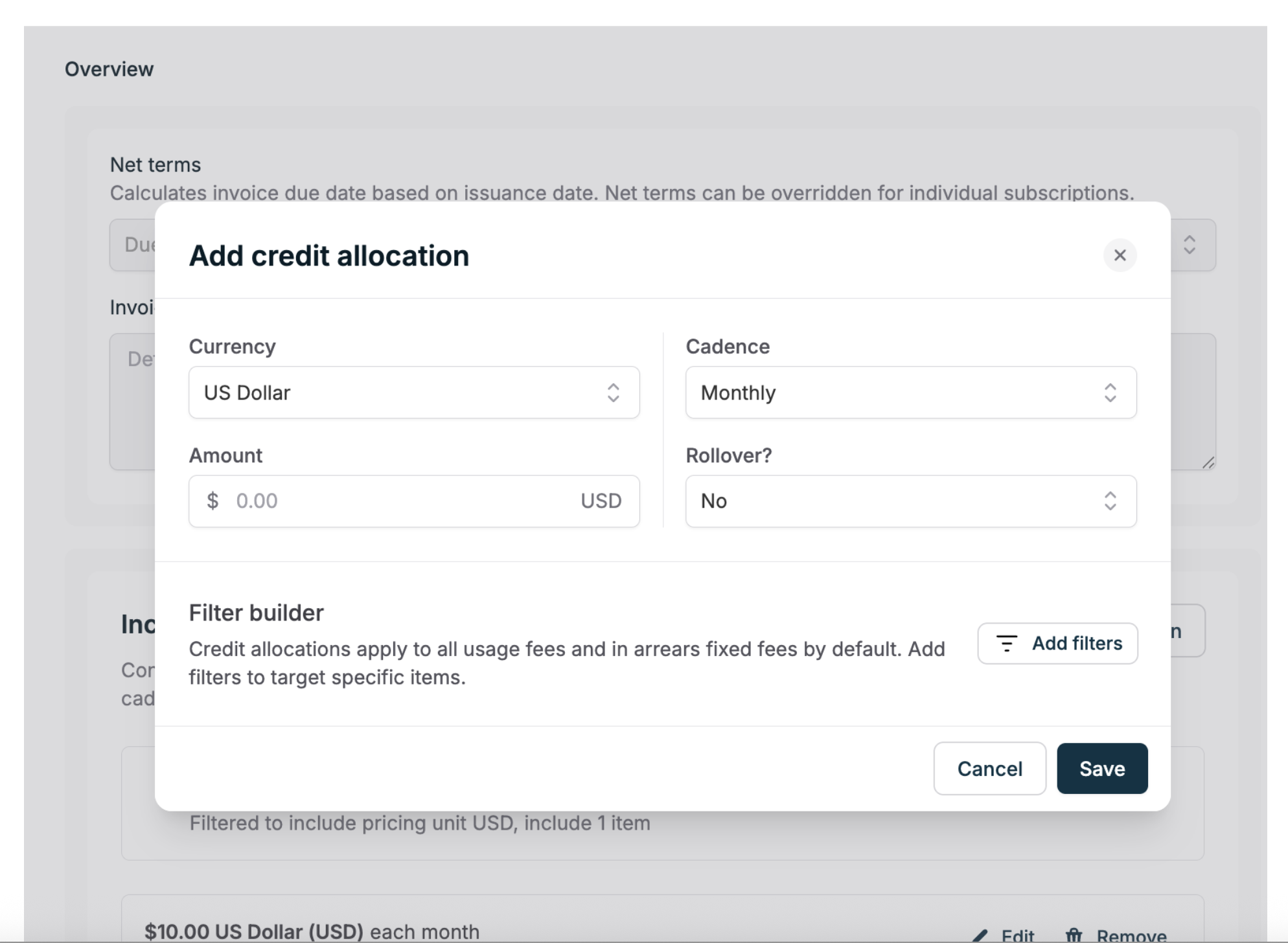
Task: Click the Overview heading area
Action: pyautogui.click(x=109, y=69)
